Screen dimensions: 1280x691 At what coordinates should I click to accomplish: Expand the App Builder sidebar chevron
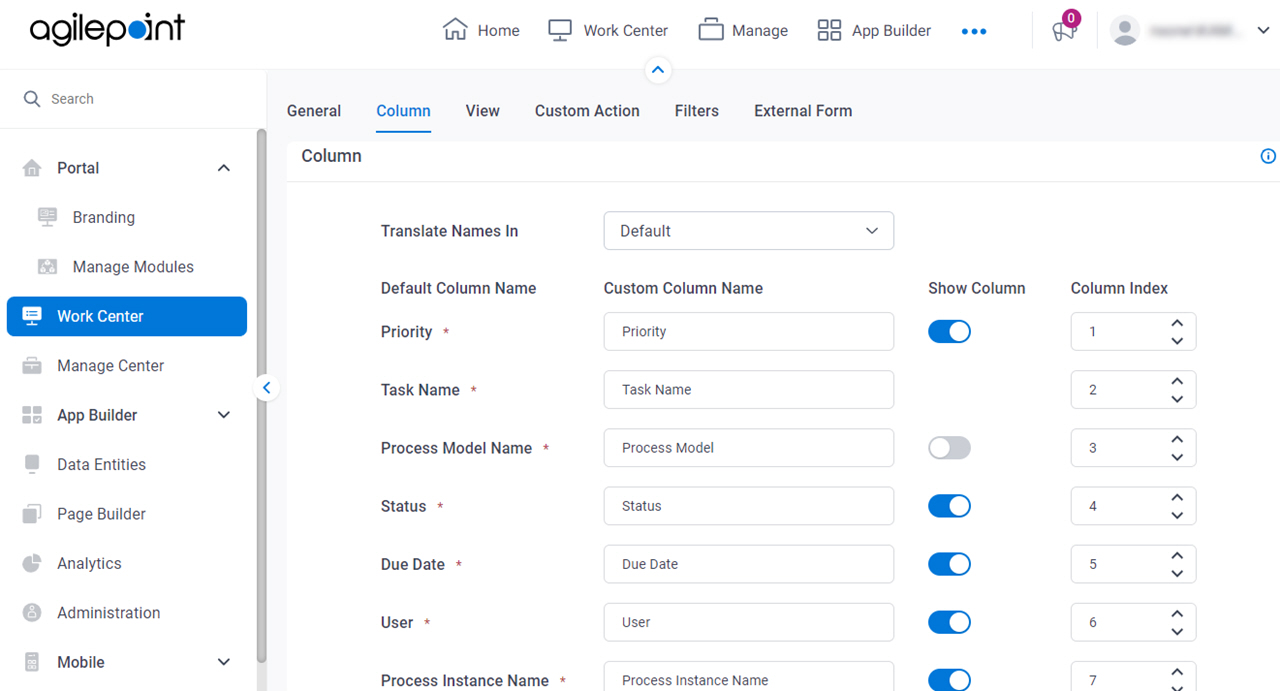pyautogui.click(x=224, y=415)
